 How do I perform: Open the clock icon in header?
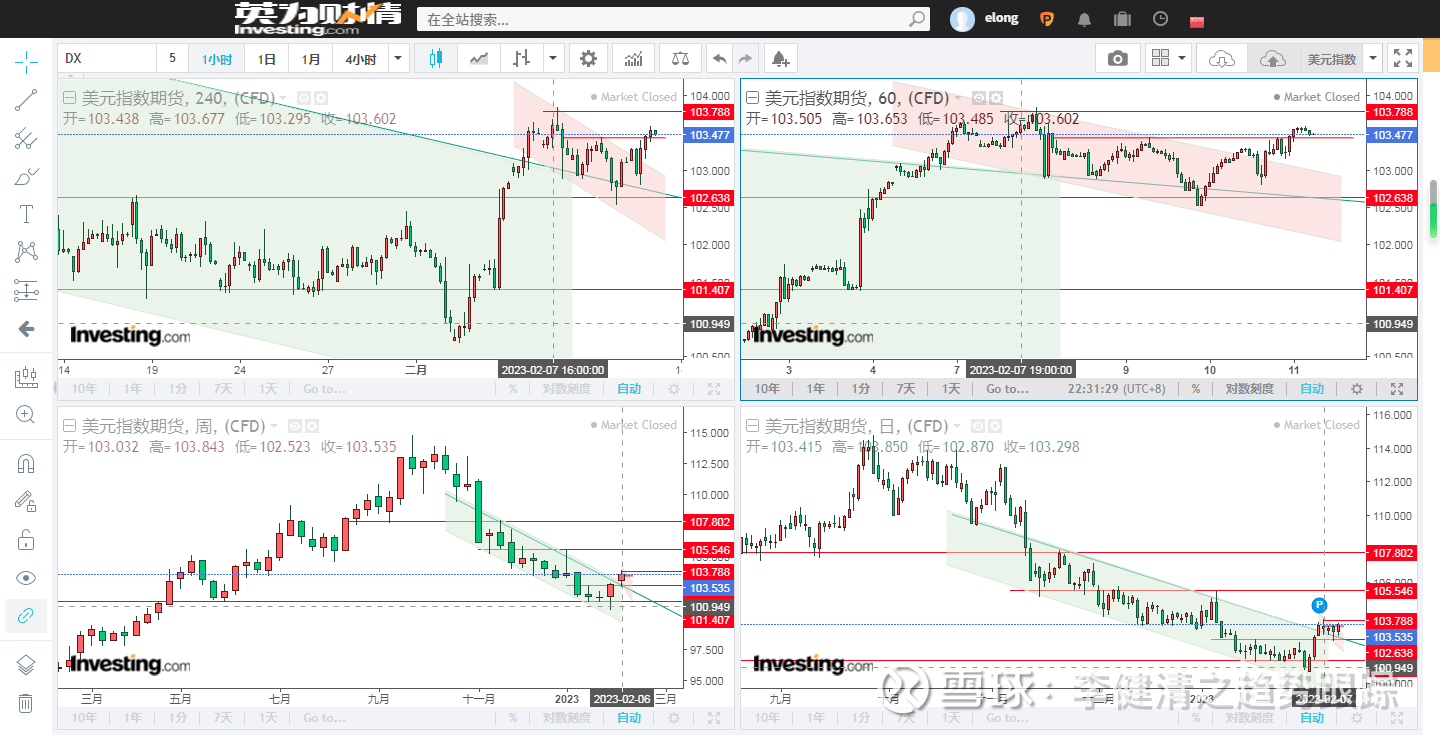1160,19
